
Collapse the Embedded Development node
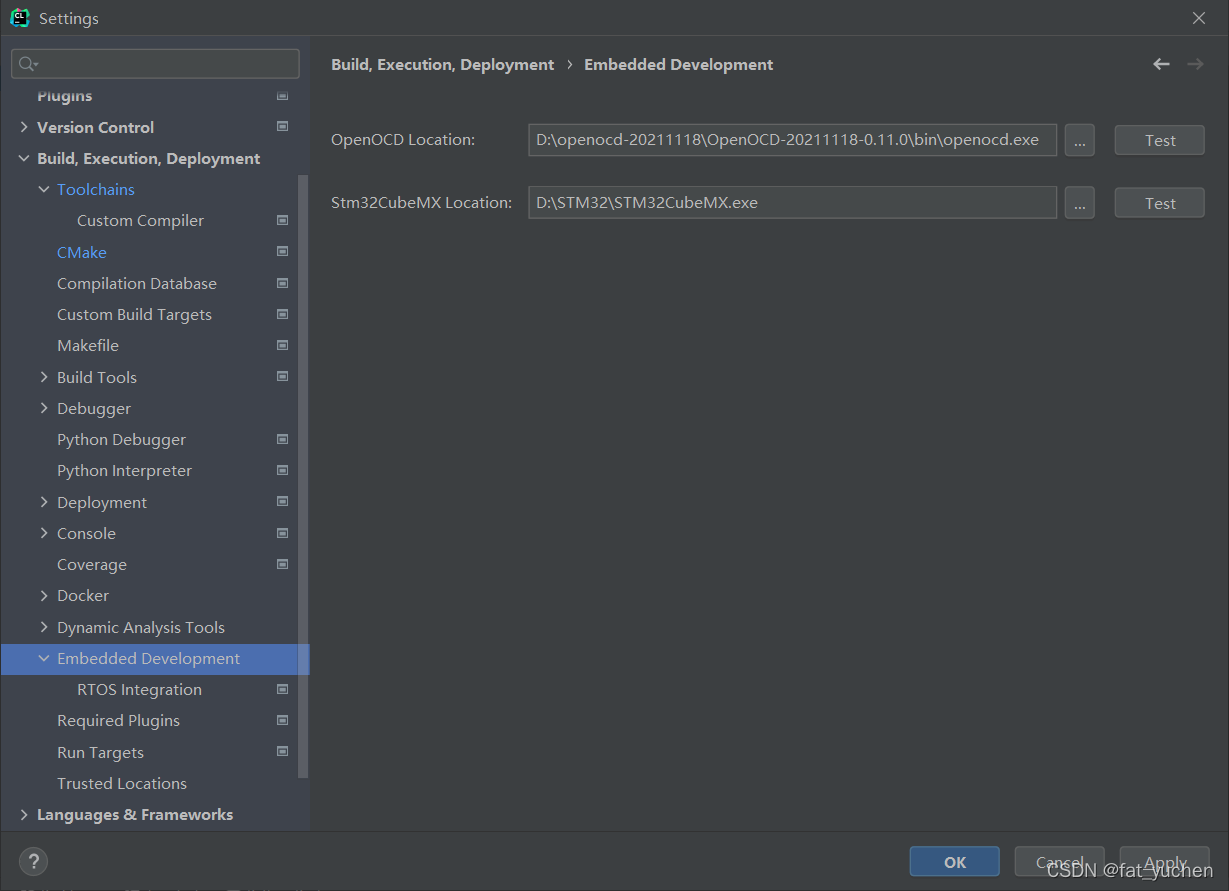tap(44, 658)
